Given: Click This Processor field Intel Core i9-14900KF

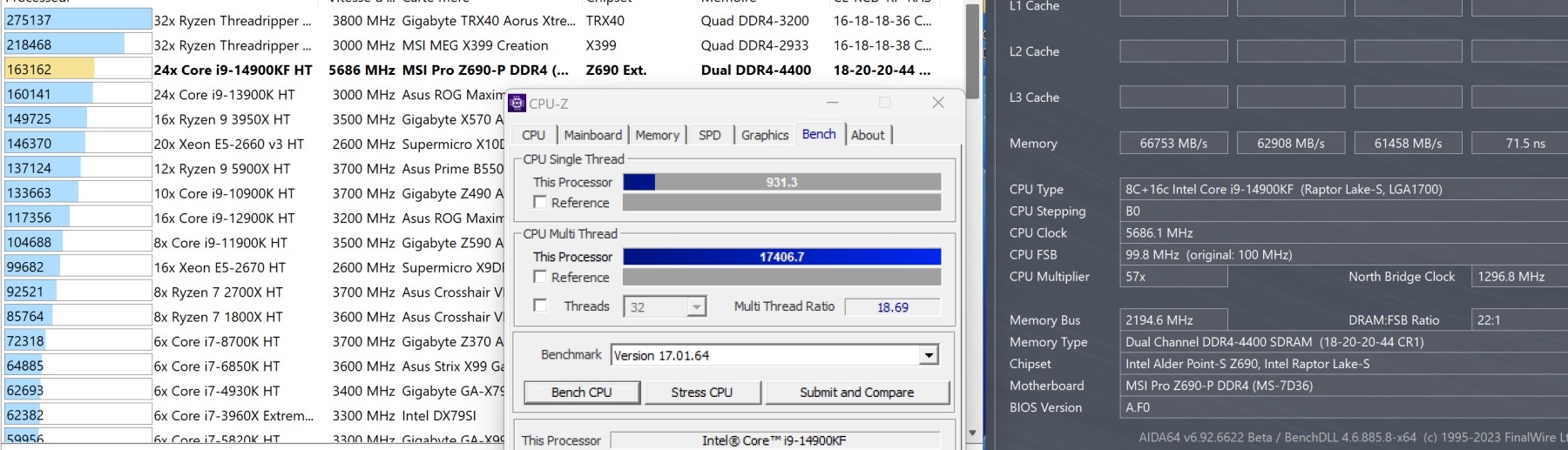Looking at the screenshot, I should (x=775, y=440).
